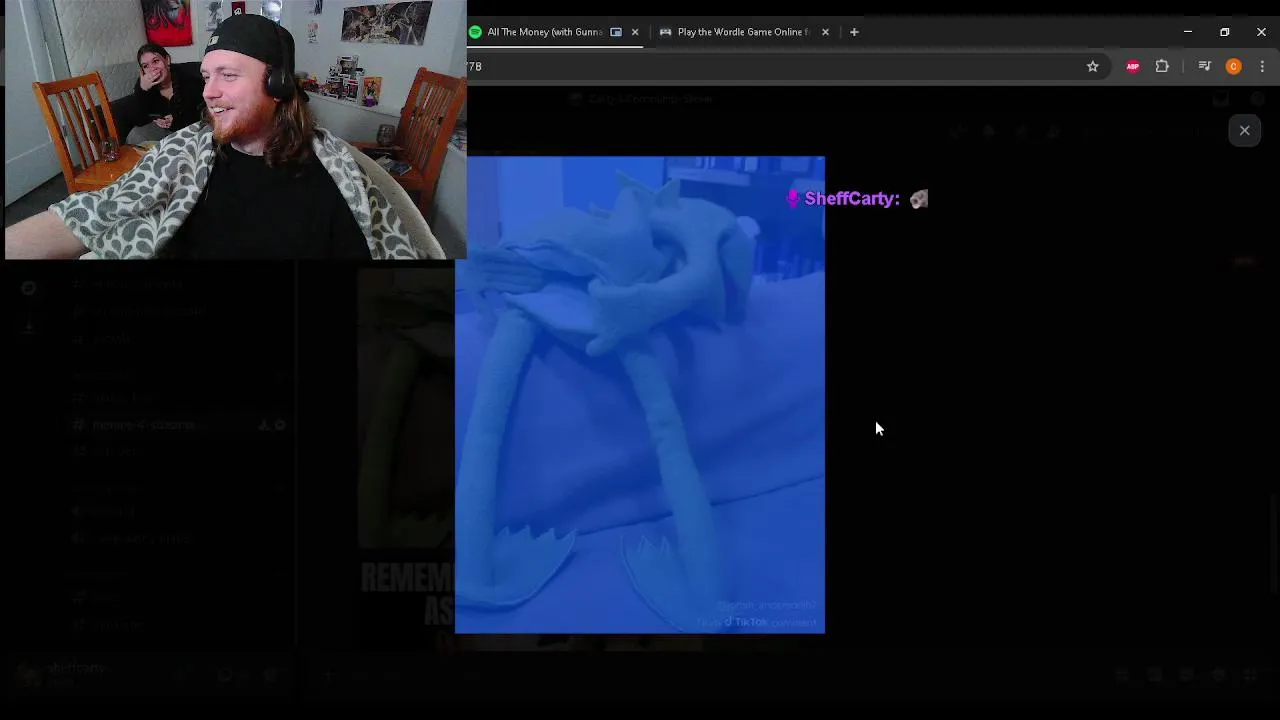Click the SheffCarty username label
The height and width of the screenshot is (720, 1280).
pos(852,199)
